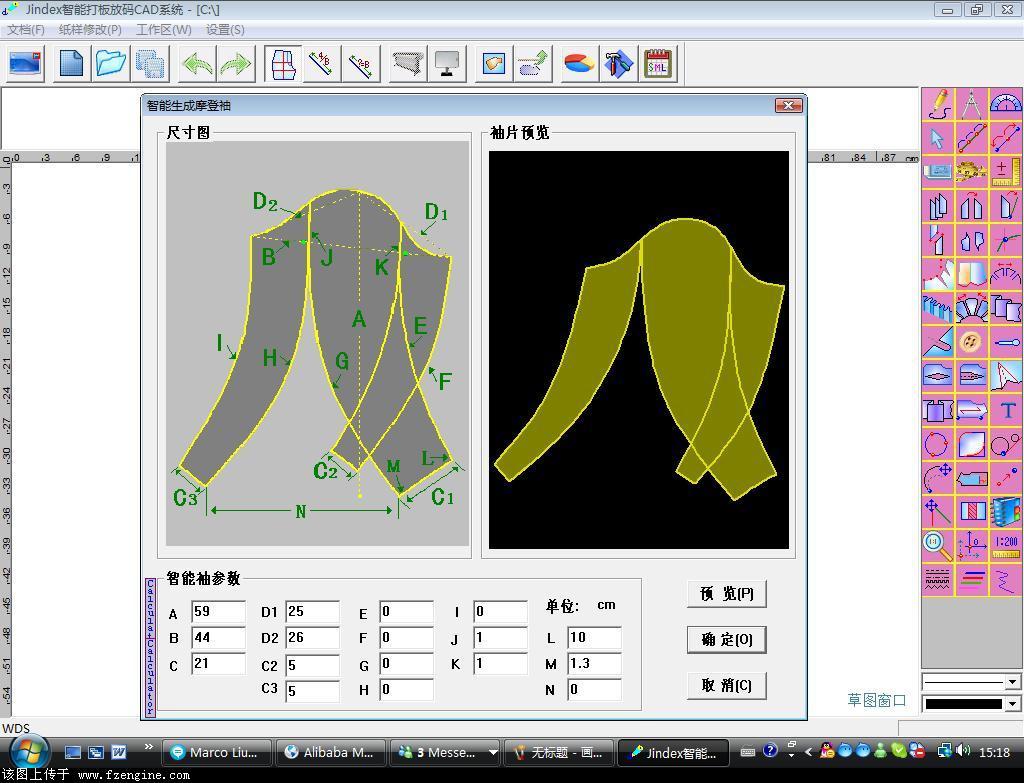Switch to Alibaba taskbar window
The height and width of the screenshot is (783, 1024).
[x=330, y=752]
